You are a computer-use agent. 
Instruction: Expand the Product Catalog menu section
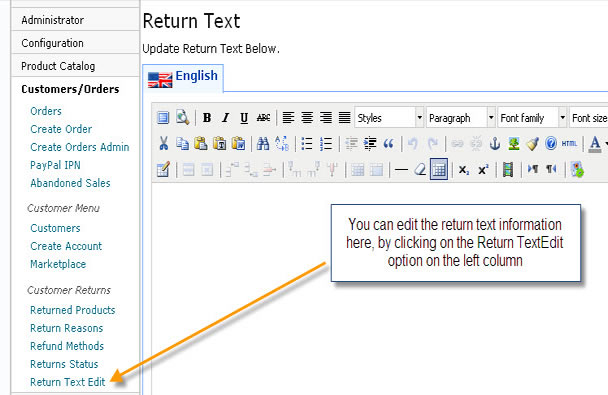[75, 66]
